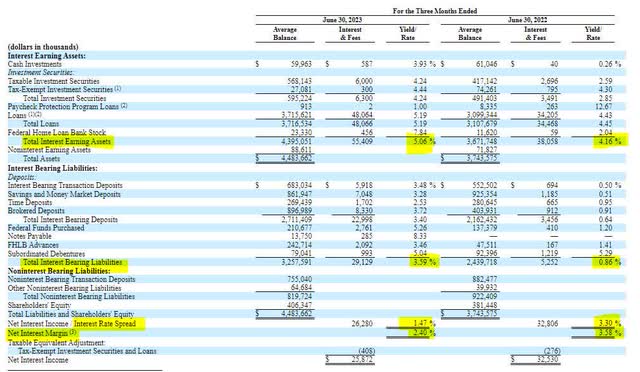Select the 2,711,409 deposits balance value
The width and height of the screenshot is (640, 372).
coord(296,220)
